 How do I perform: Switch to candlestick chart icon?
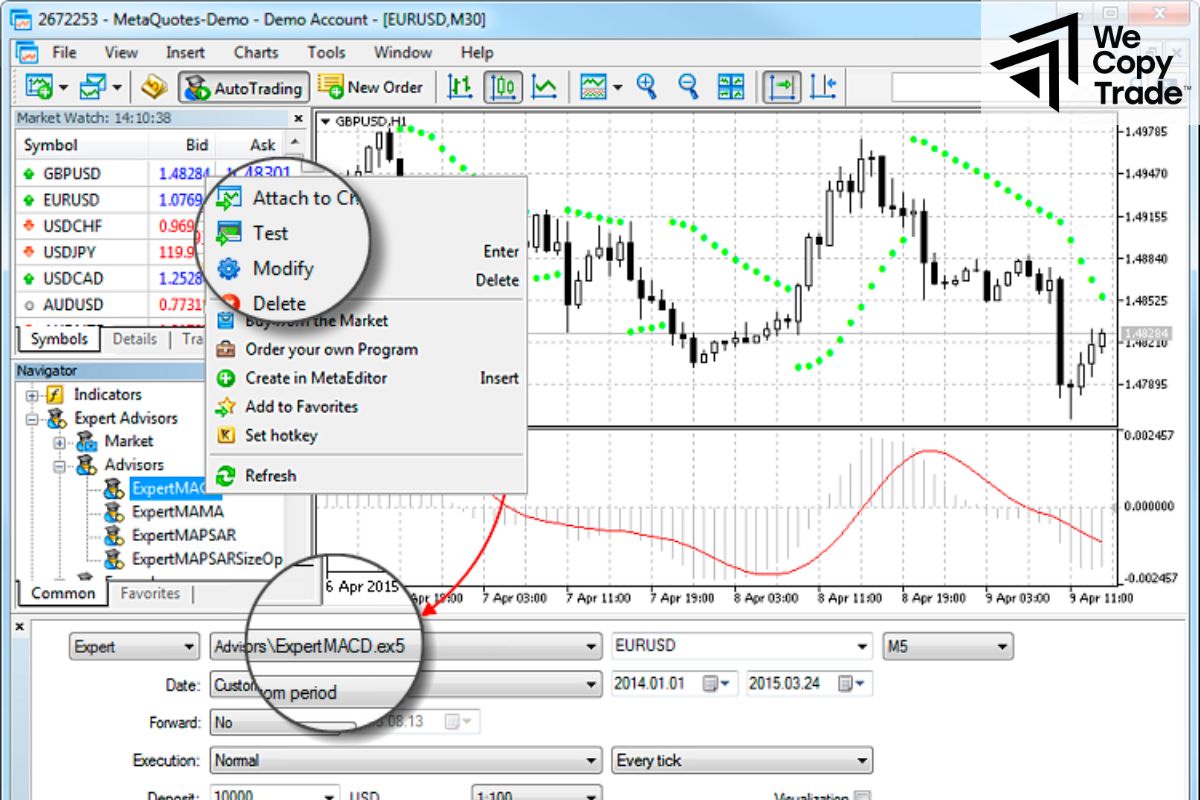point(503,87)
